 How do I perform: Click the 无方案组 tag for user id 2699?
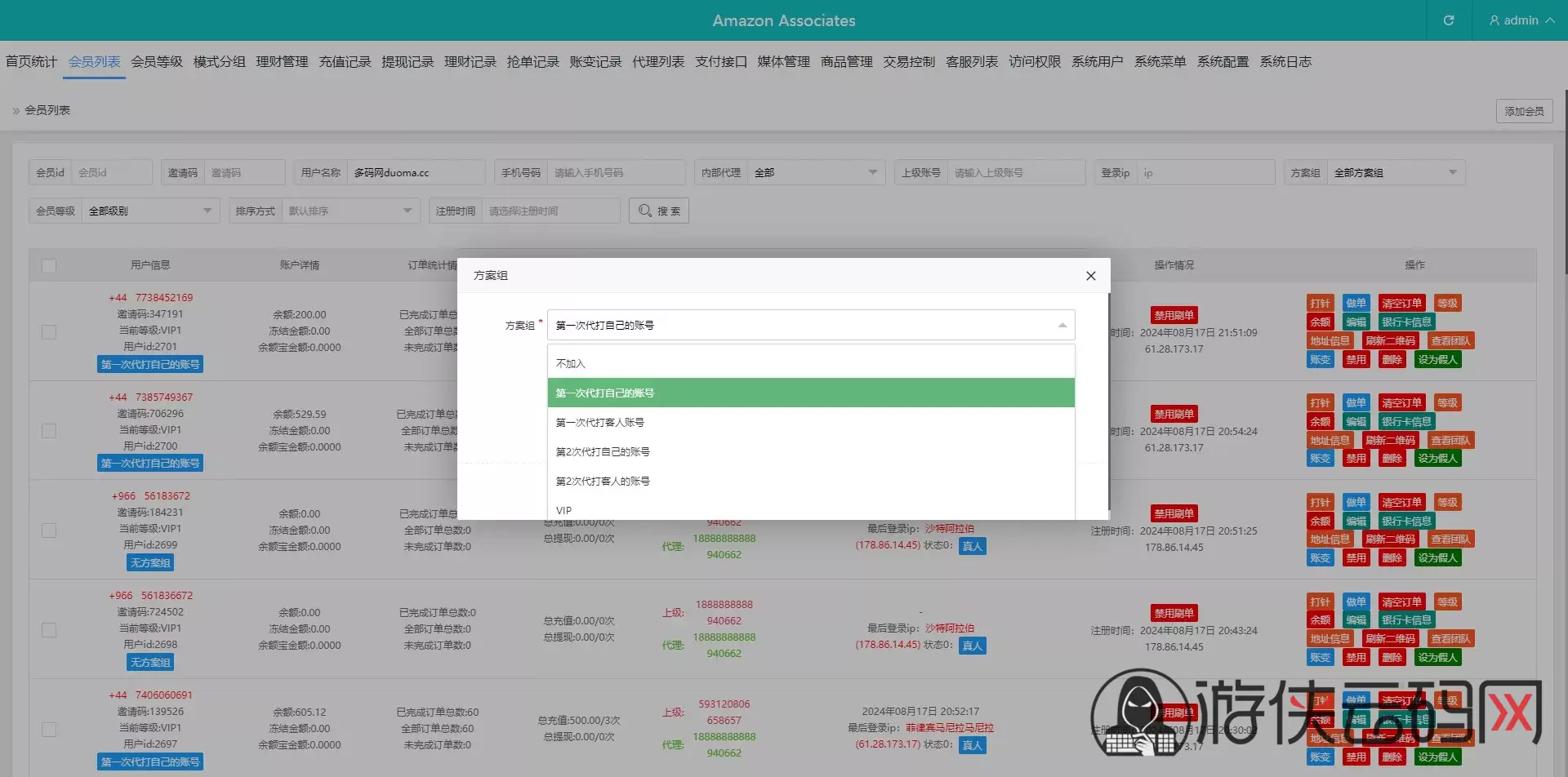[150, 563]
